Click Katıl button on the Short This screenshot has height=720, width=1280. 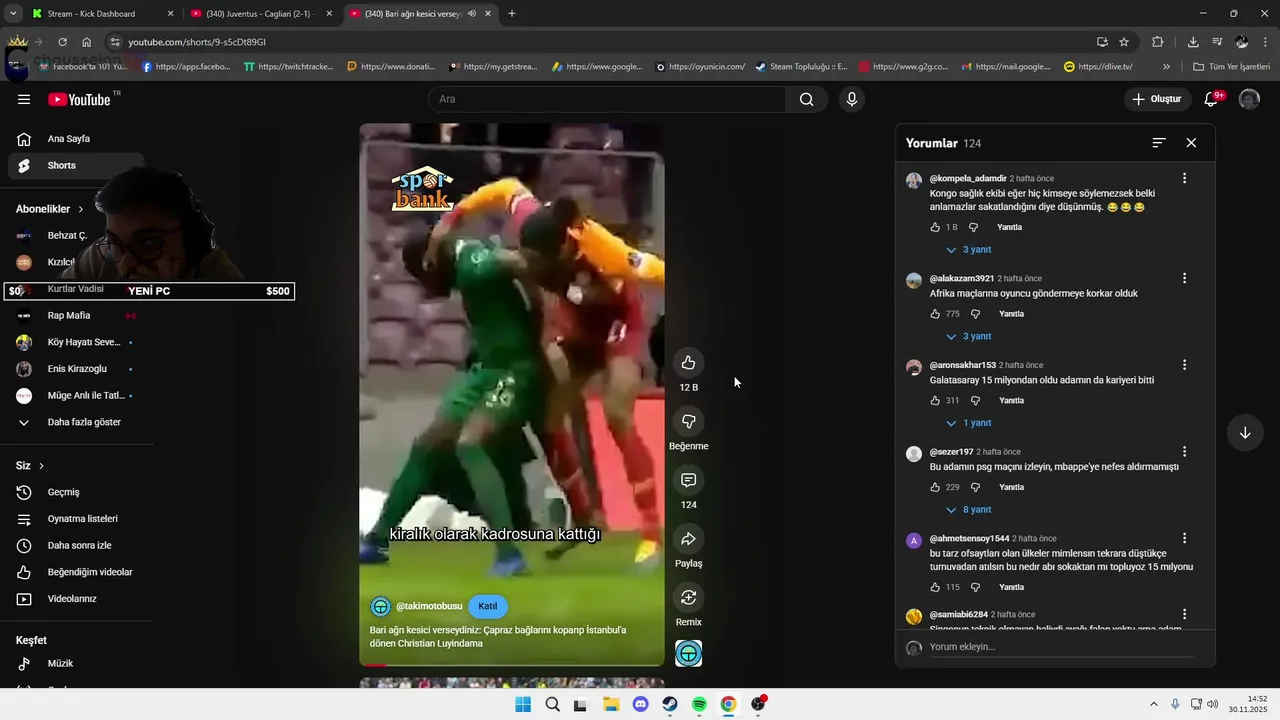488,606
